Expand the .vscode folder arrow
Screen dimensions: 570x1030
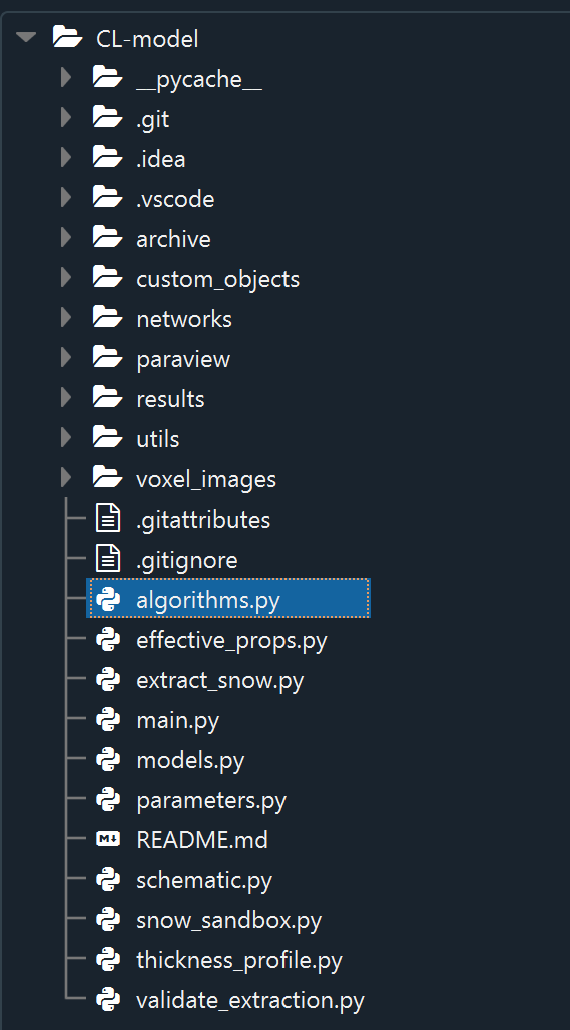point(66,198)
